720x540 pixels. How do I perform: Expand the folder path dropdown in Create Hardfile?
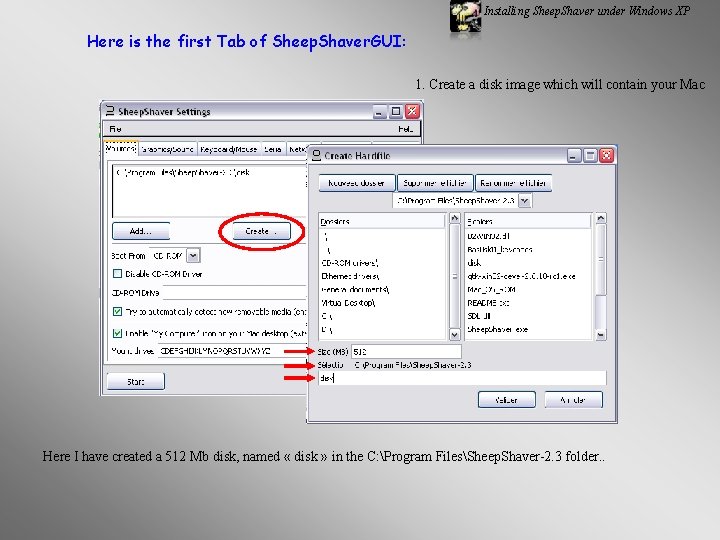(x=525, y=201)
